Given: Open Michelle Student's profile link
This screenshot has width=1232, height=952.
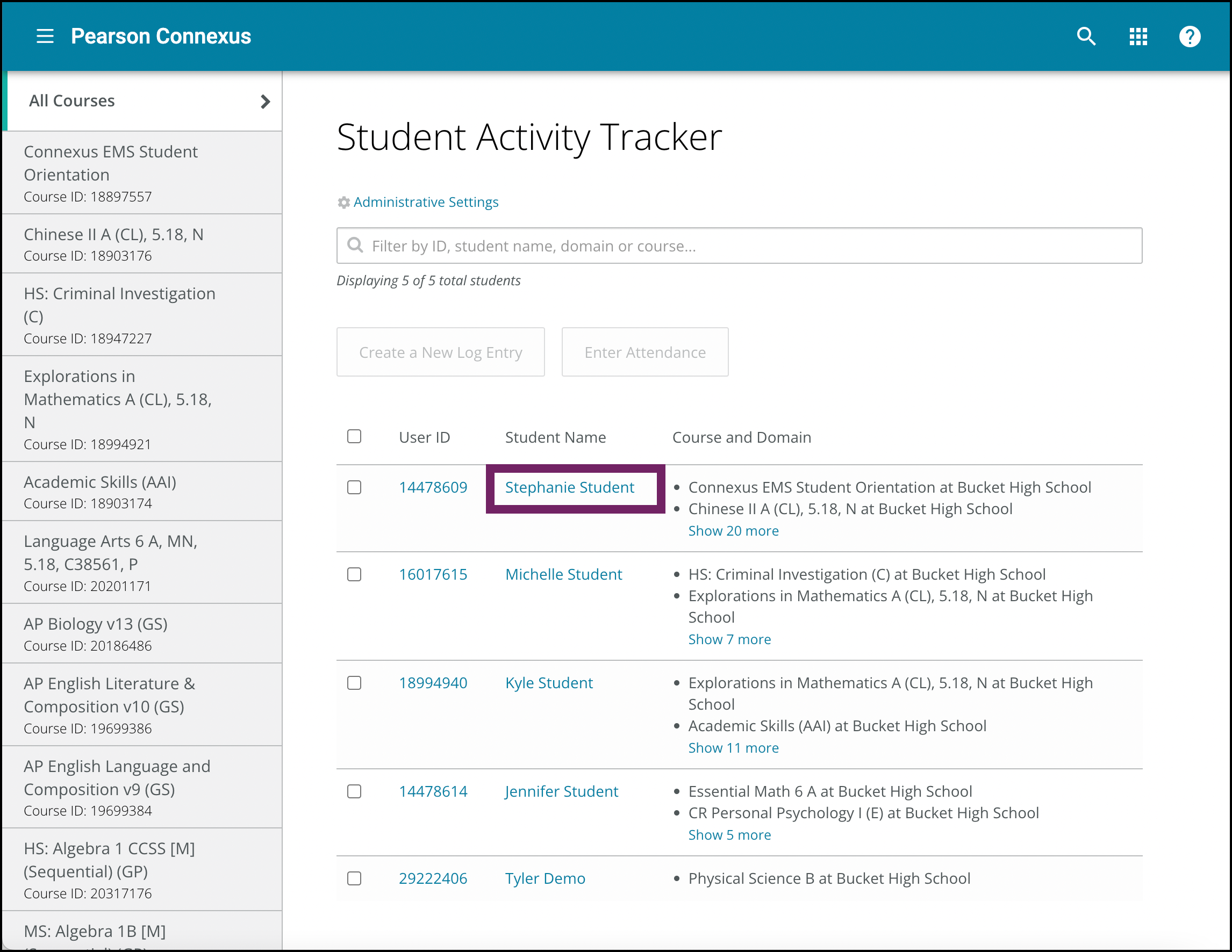Looking at the screenshot, I should click(x=563, y=574).
